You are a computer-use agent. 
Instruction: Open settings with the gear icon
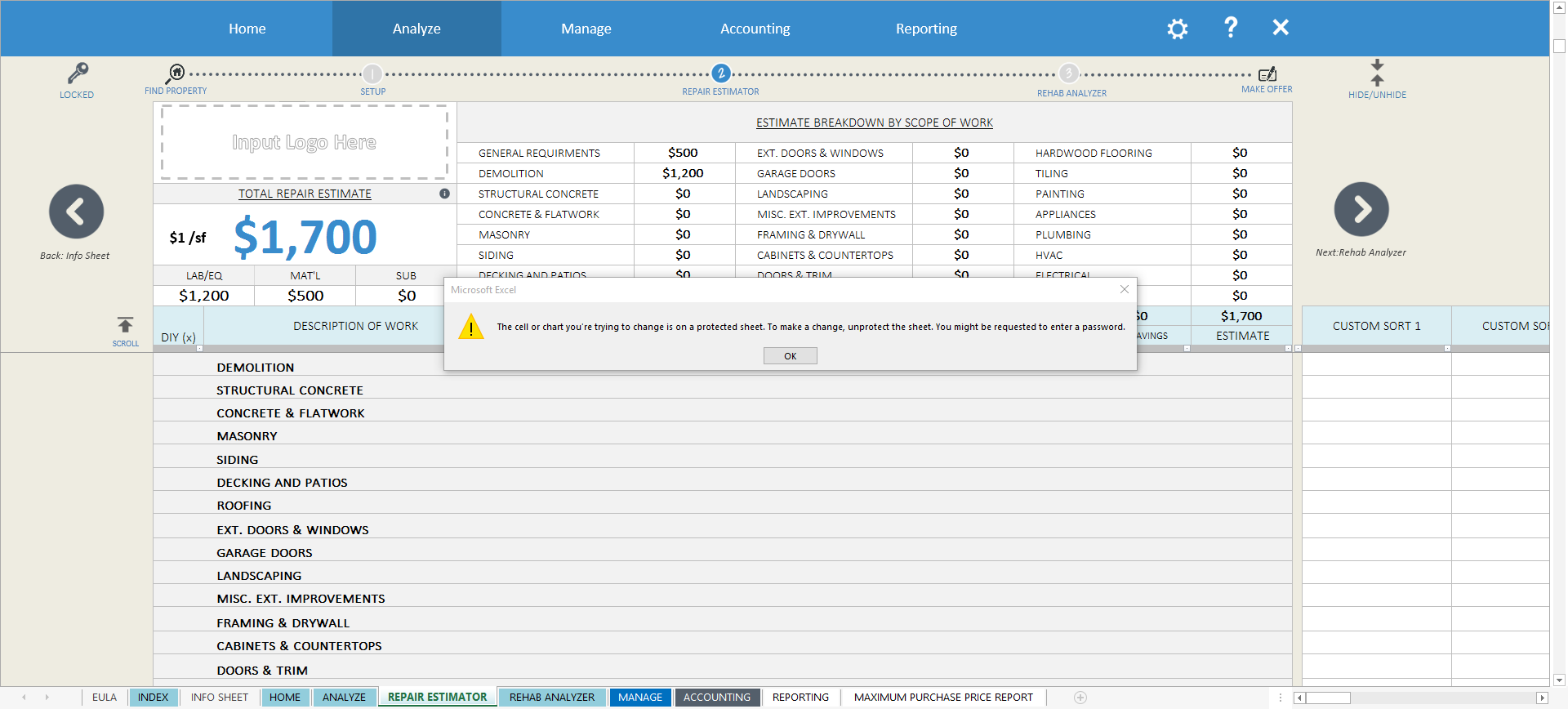(x=1177, y=29)
